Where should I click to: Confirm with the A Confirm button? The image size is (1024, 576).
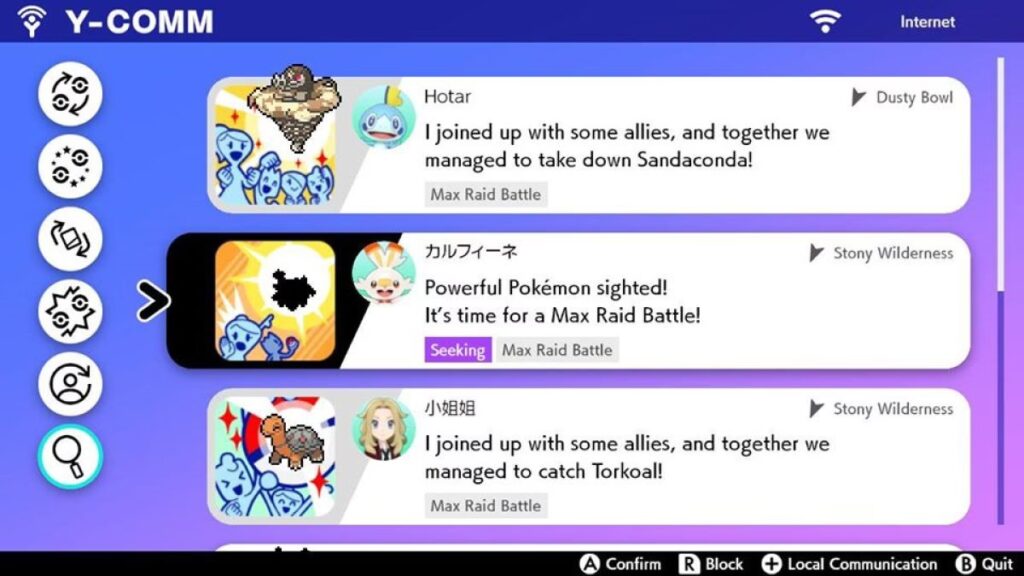620,564
